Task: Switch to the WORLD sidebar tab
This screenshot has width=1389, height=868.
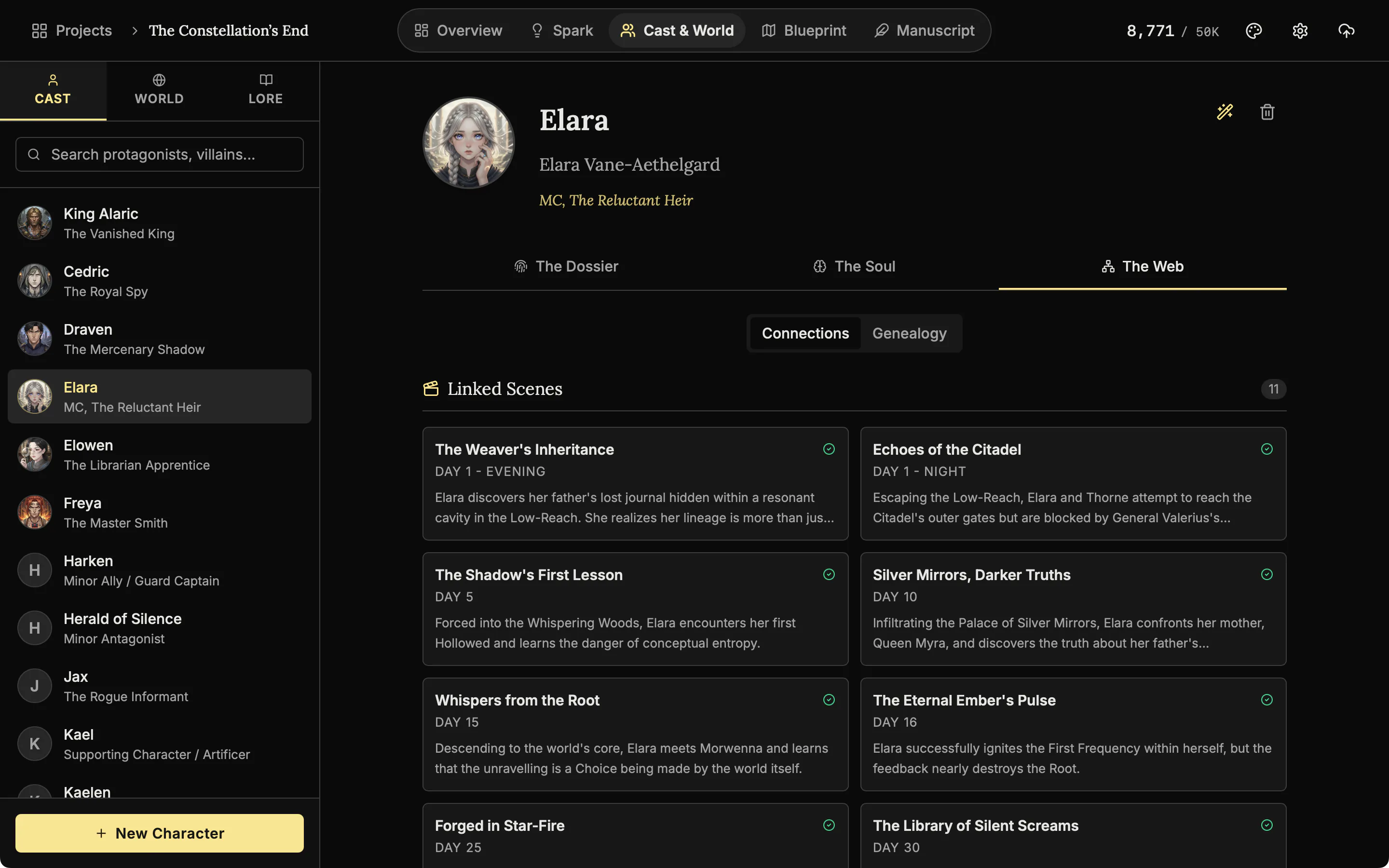Action: pyautogui.click(x=160, y=91)
